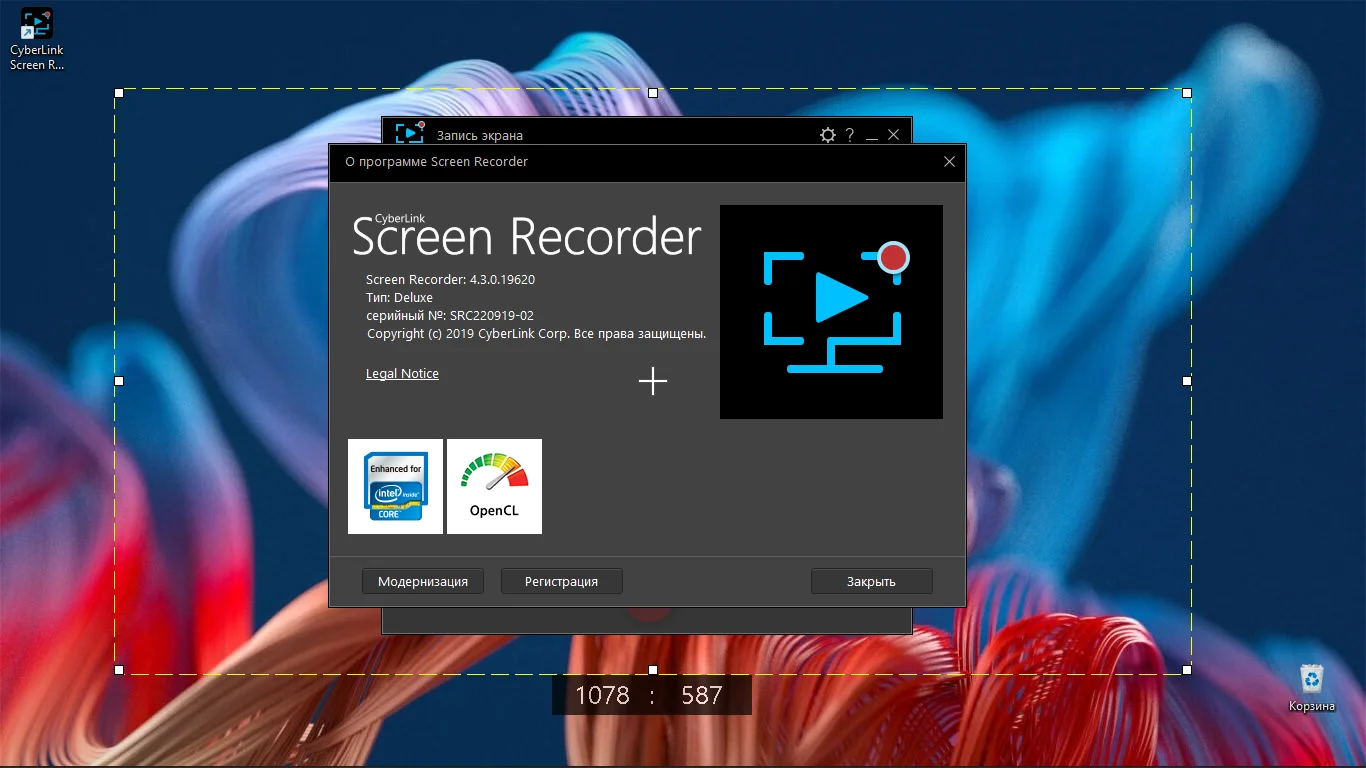Screen dimensions: 1366x768
Task: Click the Регистрация button
Action: pyautogui.click(x=561, y=581)
